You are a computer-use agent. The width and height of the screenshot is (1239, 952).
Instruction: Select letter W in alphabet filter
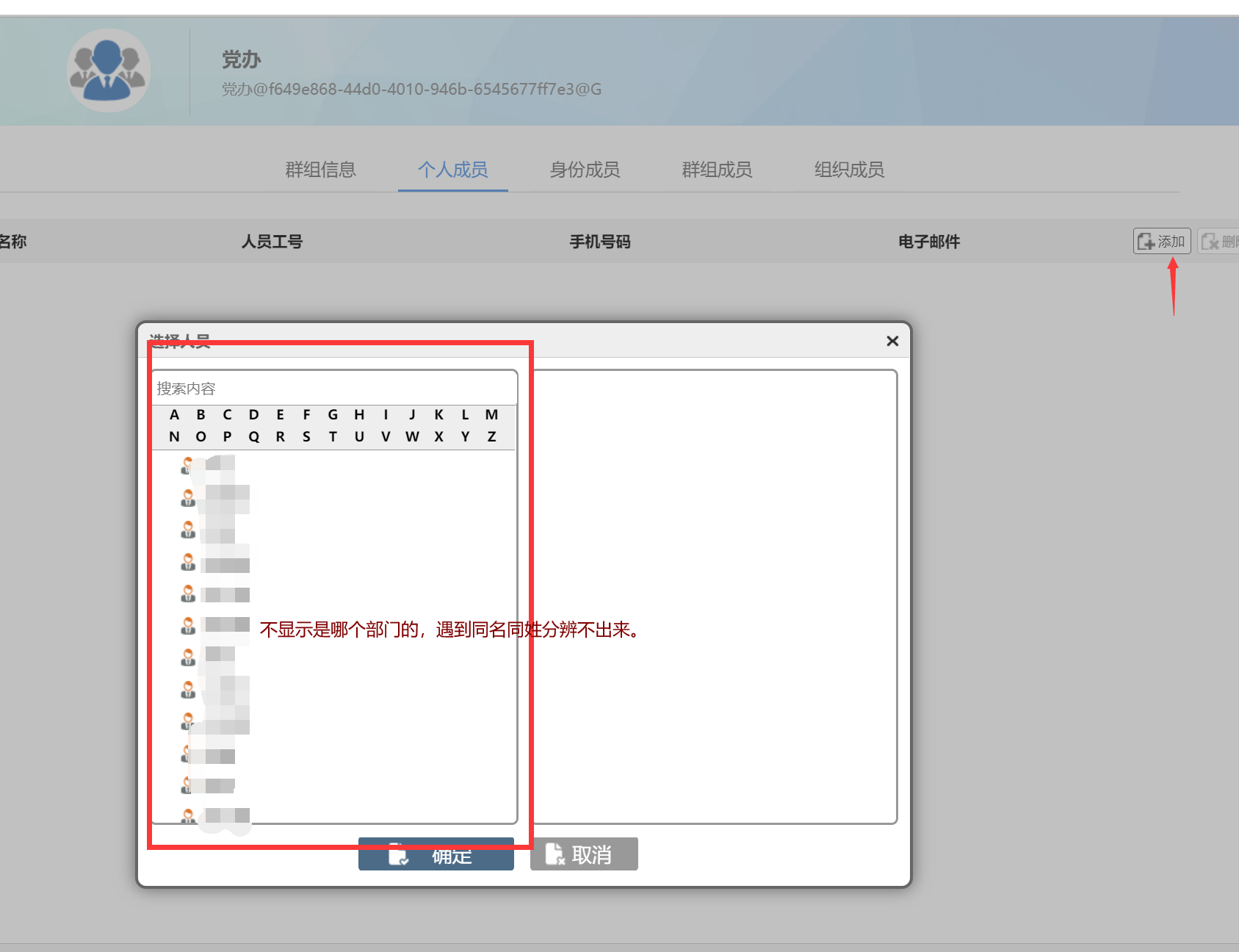pos(412,437)
